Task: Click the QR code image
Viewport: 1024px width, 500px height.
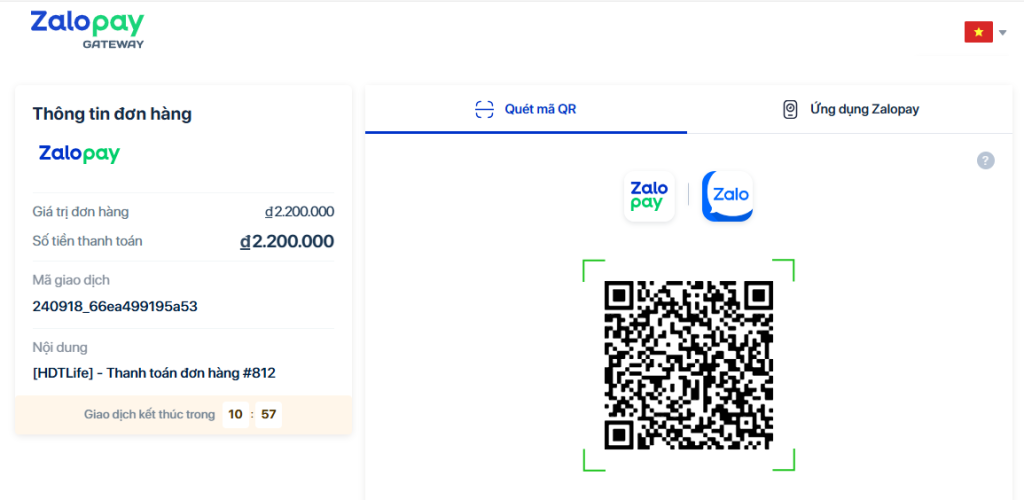Action: 689,365
